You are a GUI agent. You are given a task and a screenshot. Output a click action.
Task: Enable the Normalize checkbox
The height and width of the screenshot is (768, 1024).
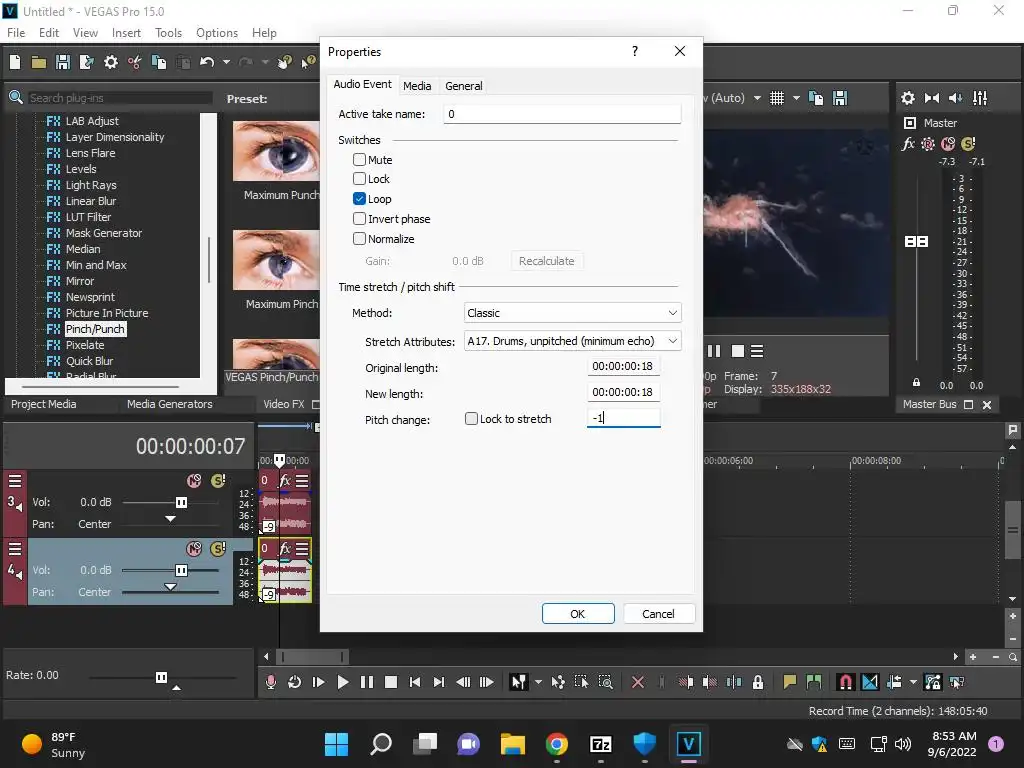[359, 238]
